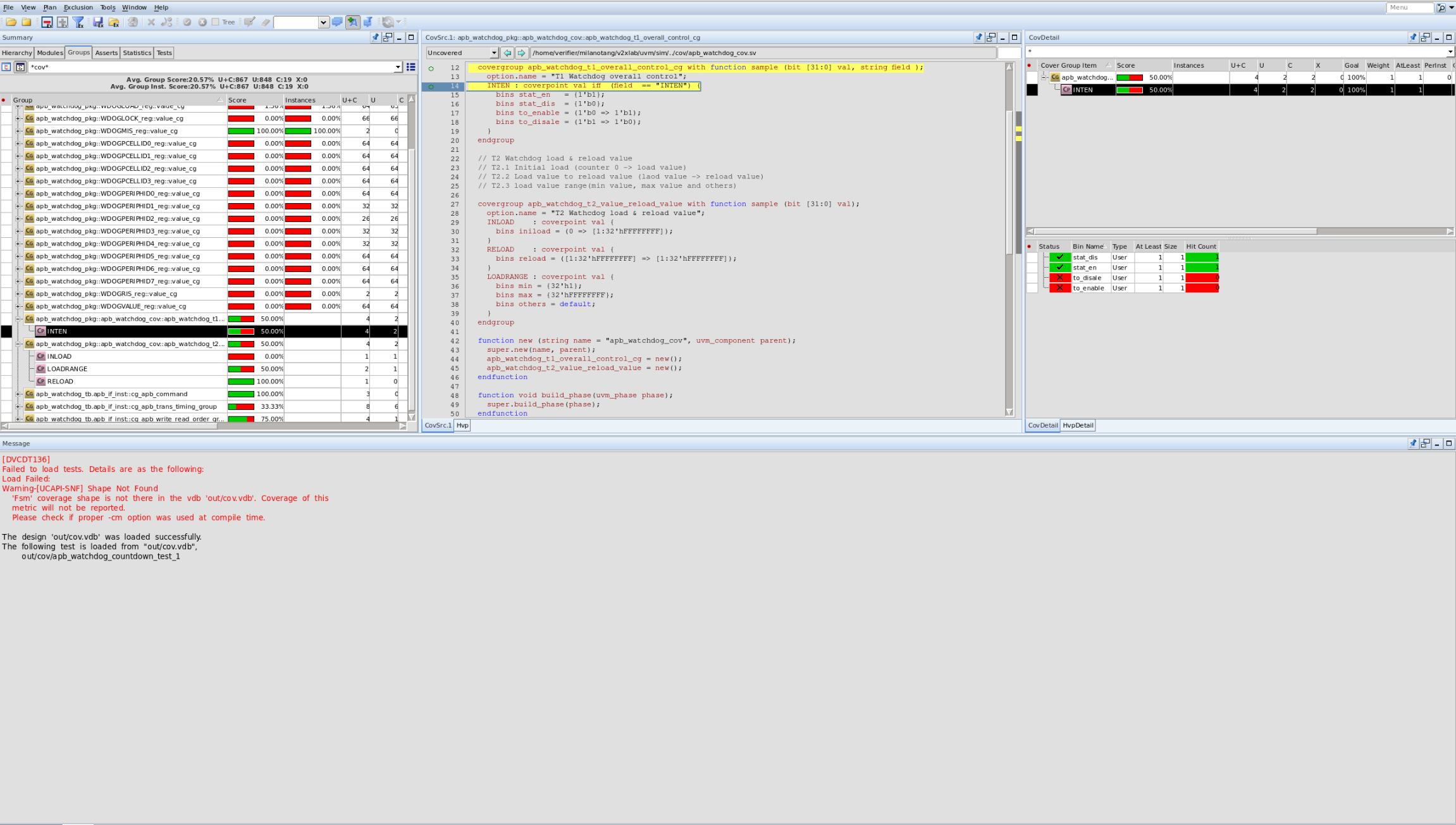Click the red hit count bar for to_enable
Viewport: 1456px width, 825px height.
pyautogui.click(x=1202, y=288)
